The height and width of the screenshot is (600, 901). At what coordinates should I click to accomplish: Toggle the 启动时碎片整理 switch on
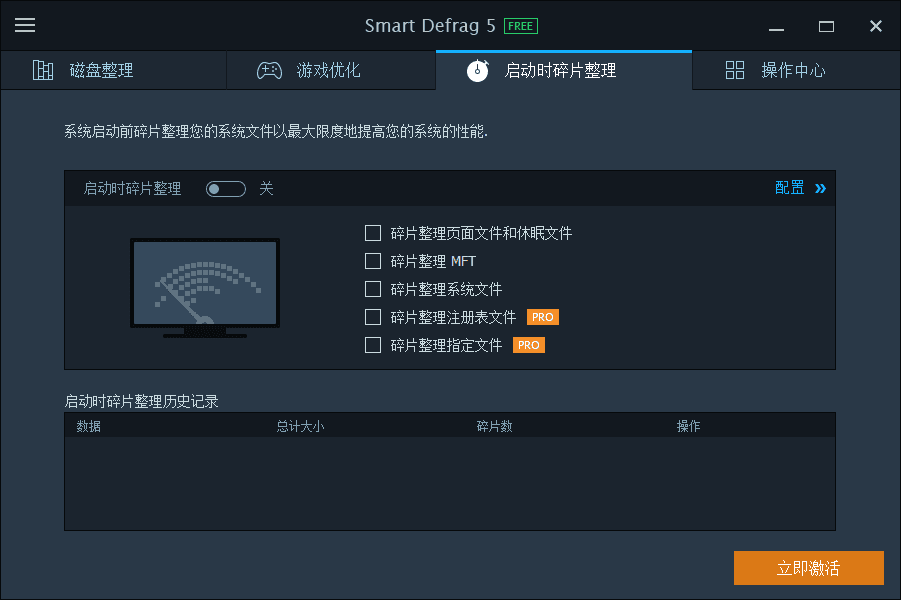pos(225,189)
